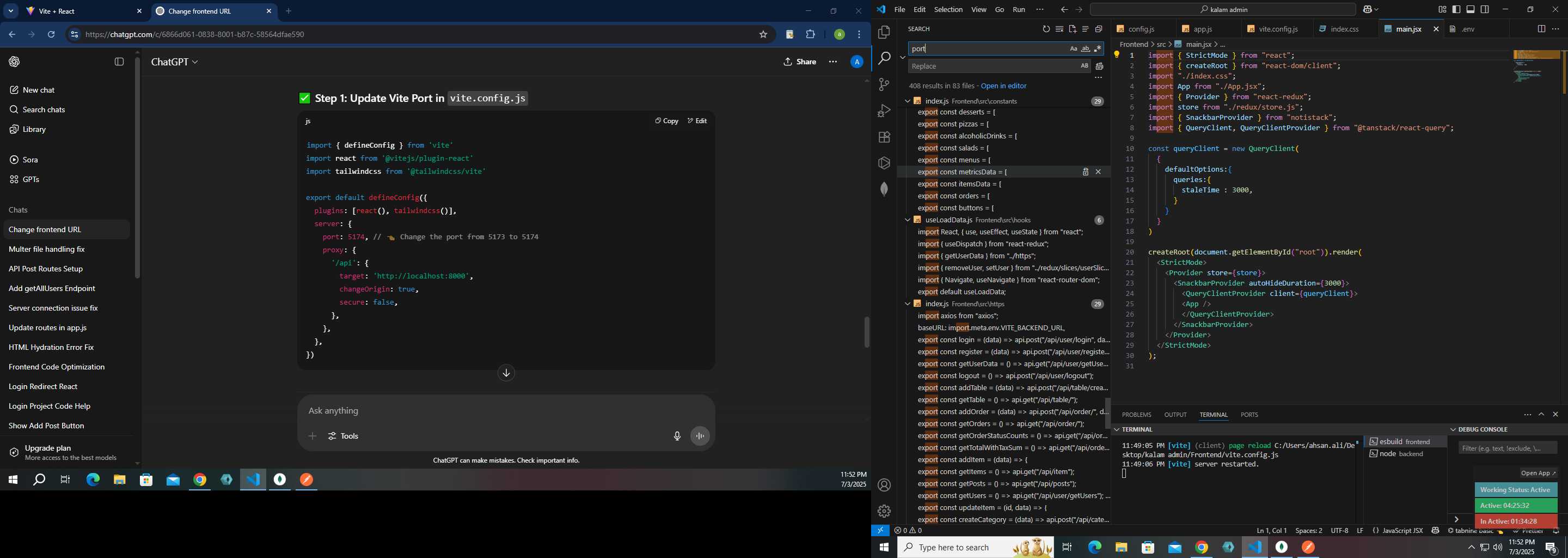Dismiss the metricsData search result row
This screenshot has height=558, width=1568.
1099,172
